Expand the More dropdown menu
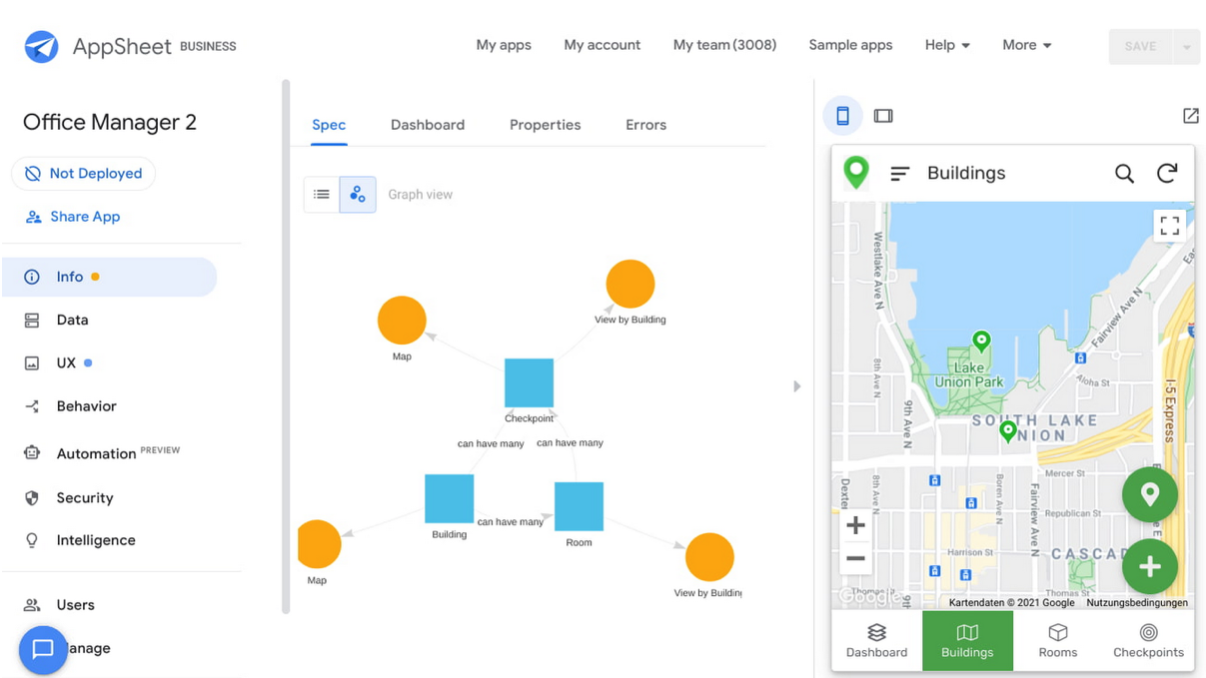Viewport: 1206px width, 678px height. click(x=1027, y=45)
